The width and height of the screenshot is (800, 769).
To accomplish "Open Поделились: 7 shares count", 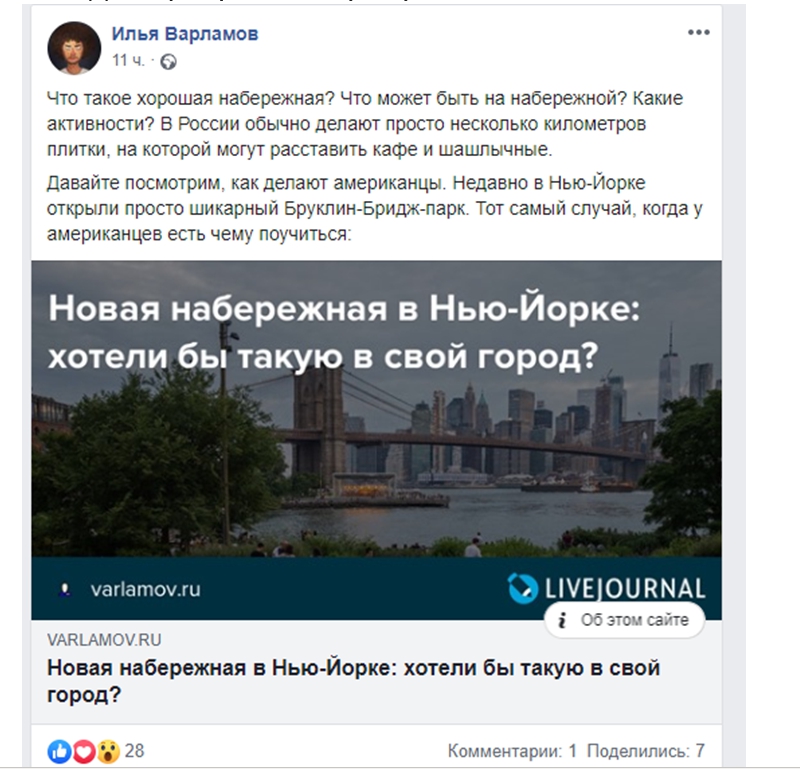I will click(x=646, y=751).
